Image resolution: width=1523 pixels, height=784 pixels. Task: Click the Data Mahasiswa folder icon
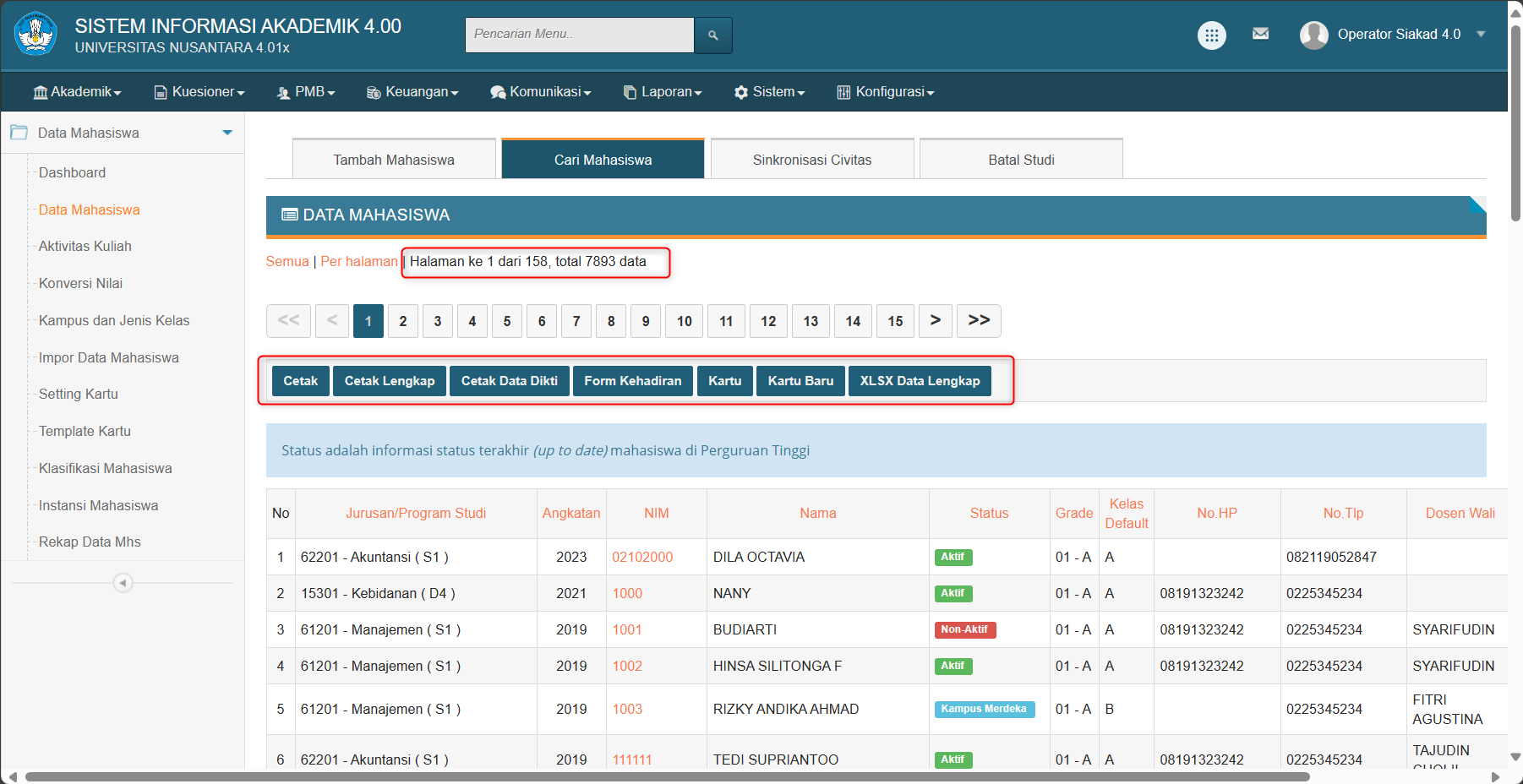pyautogui.click(x=19, y=133)
